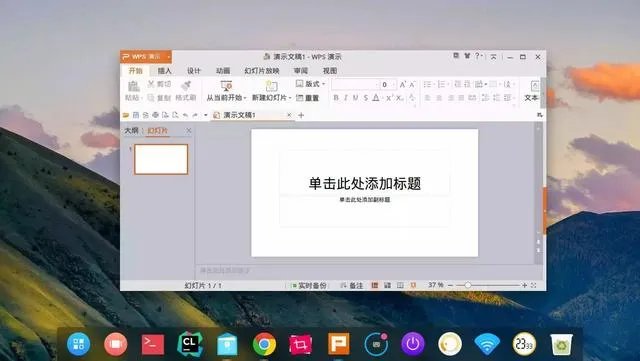The image size is (640, 361).
Task: Open the Layout (版式) dropdown
Action: click(x=310, y=84)
